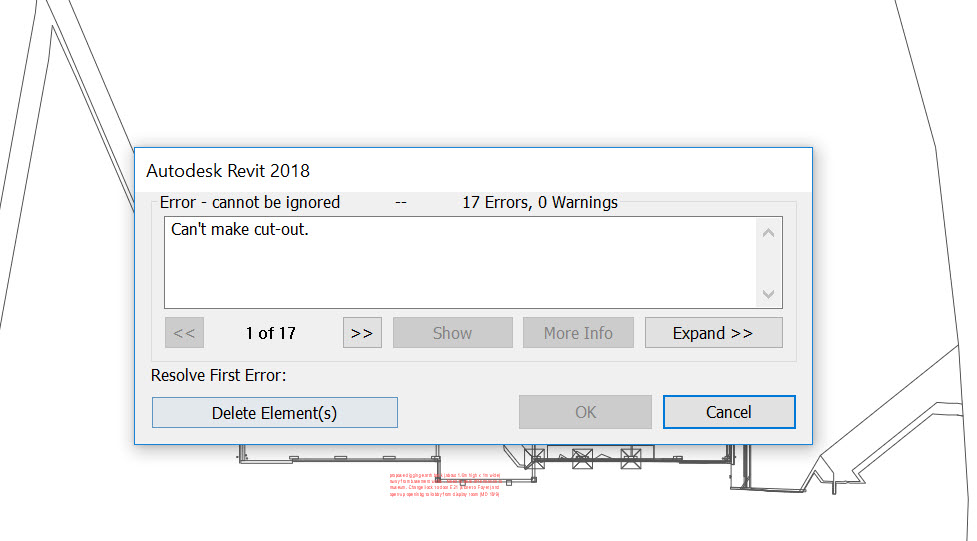The width and height of the screenshot is (977, 541).
Task: Select the middle crossed-box symbol in plan
Action: 582,458
